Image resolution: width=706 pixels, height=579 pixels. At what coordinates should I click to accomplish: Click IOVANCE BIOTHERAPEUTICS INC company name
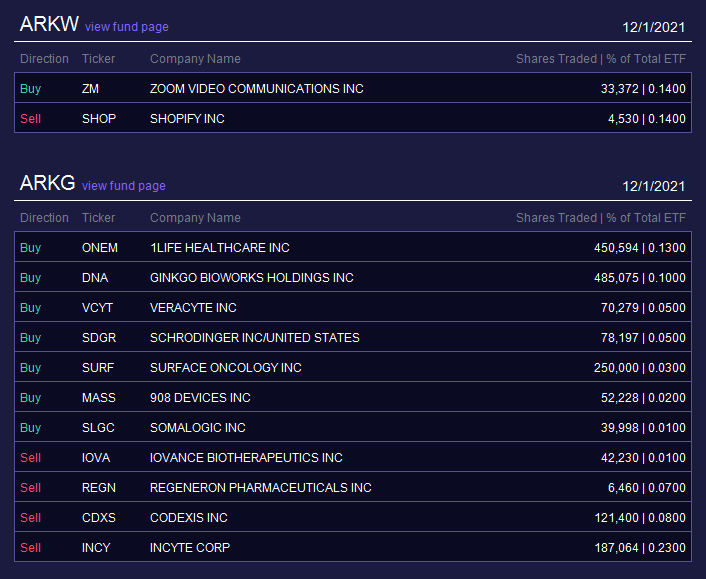246,458
